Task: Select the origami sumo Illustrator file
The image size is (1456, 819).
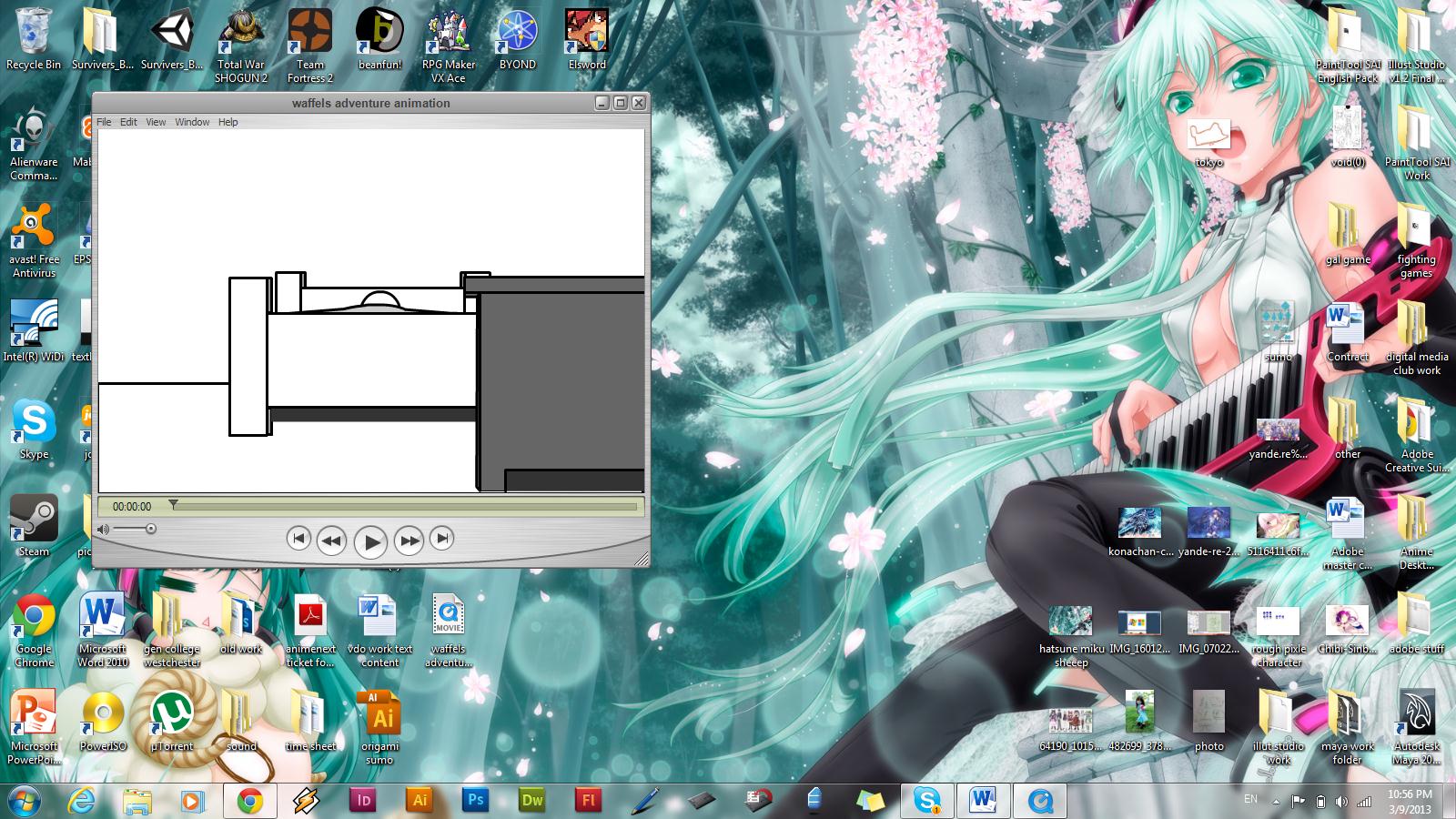Action: [x=379, y=727]
